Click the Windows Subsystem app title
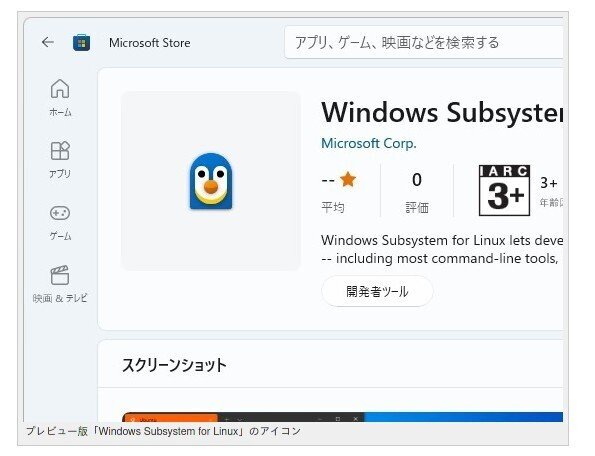The image size is (595, 456). [442, 113]
